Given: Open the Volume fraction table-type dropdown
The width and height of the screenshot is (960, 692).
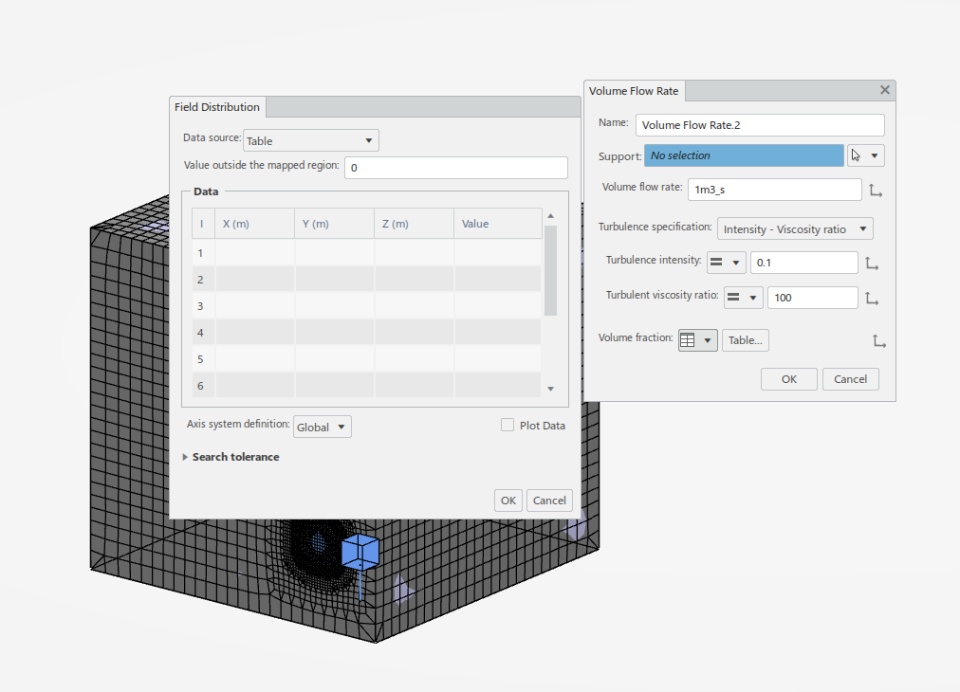Looking at the screenshot, I should (x=697, y=340).
